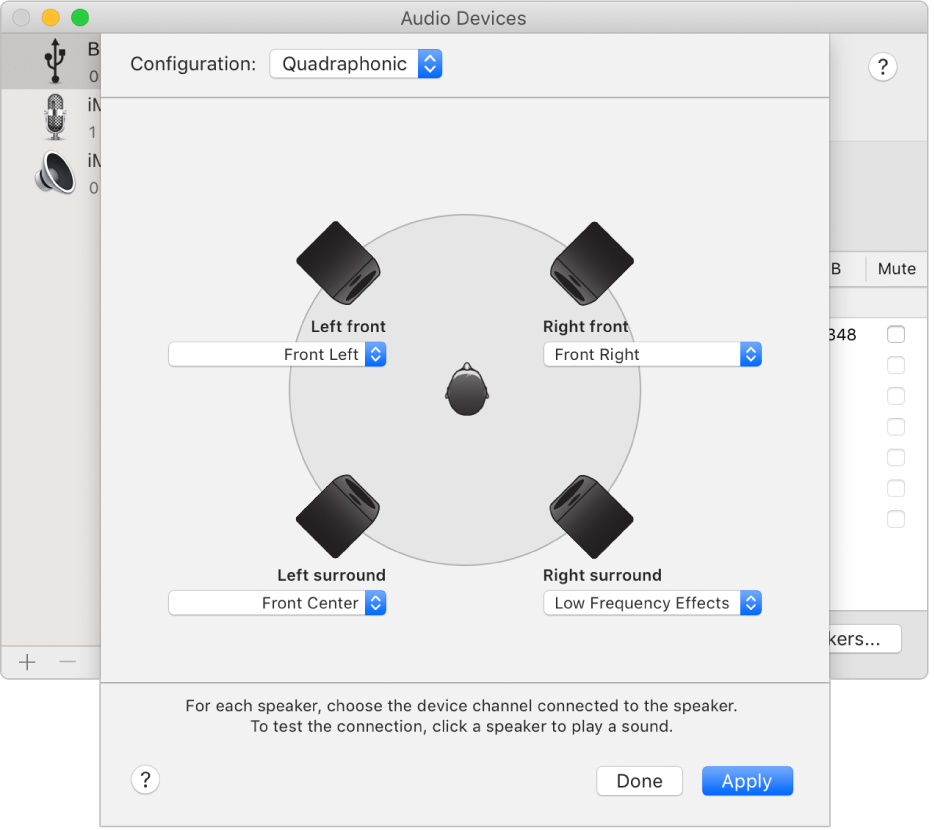The width and height of the screenshot is (934, 830).
Task: Select the microphone device in sidebar
Action: click(54, 117)
